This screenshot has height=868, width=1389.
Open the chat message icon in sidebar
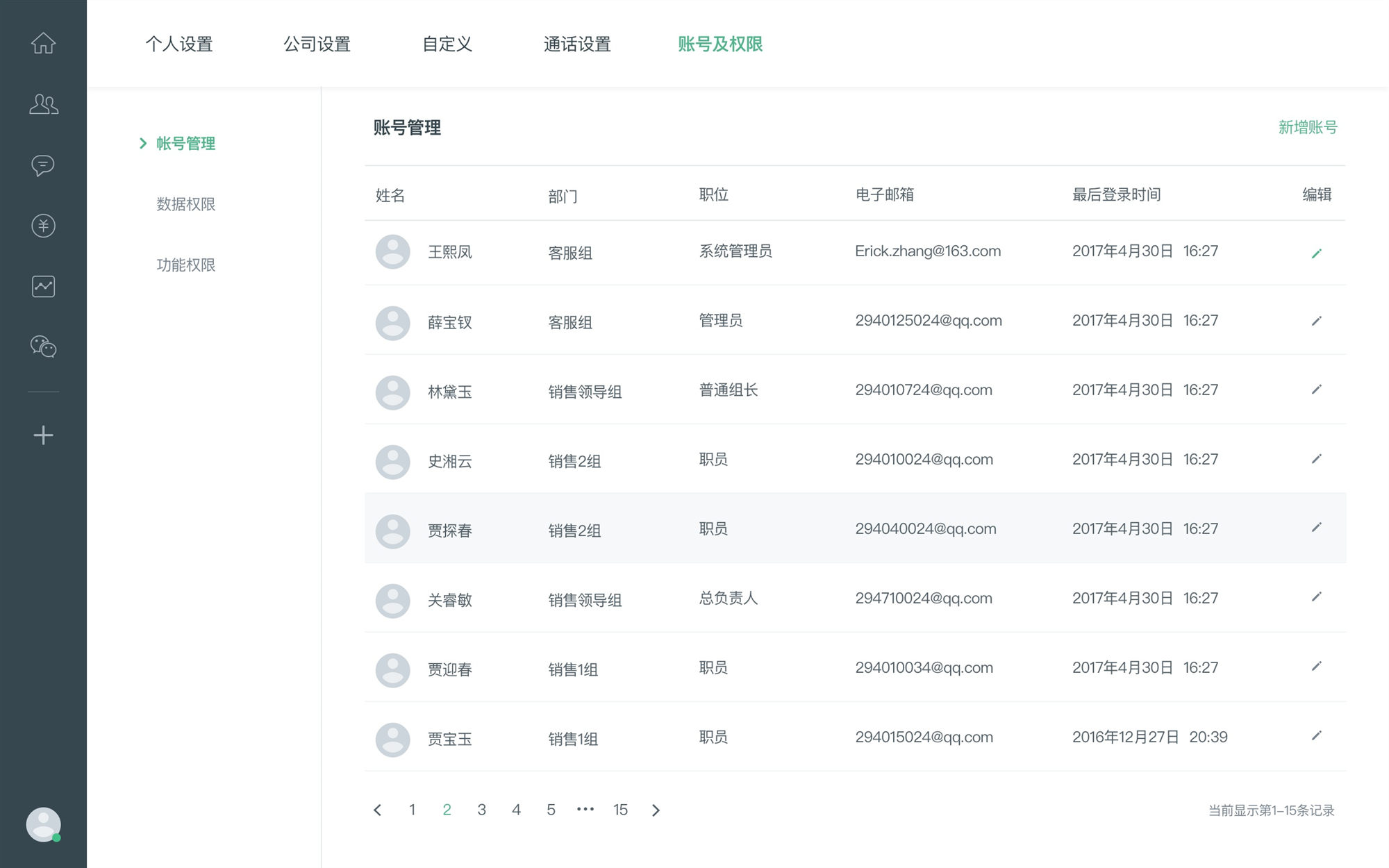43,165
